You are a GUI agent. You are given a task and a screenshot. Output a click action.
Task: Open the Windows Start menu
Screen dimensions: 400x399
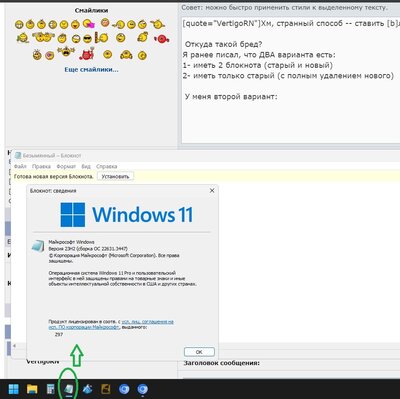pyautogui.click(x=14, y=389)
